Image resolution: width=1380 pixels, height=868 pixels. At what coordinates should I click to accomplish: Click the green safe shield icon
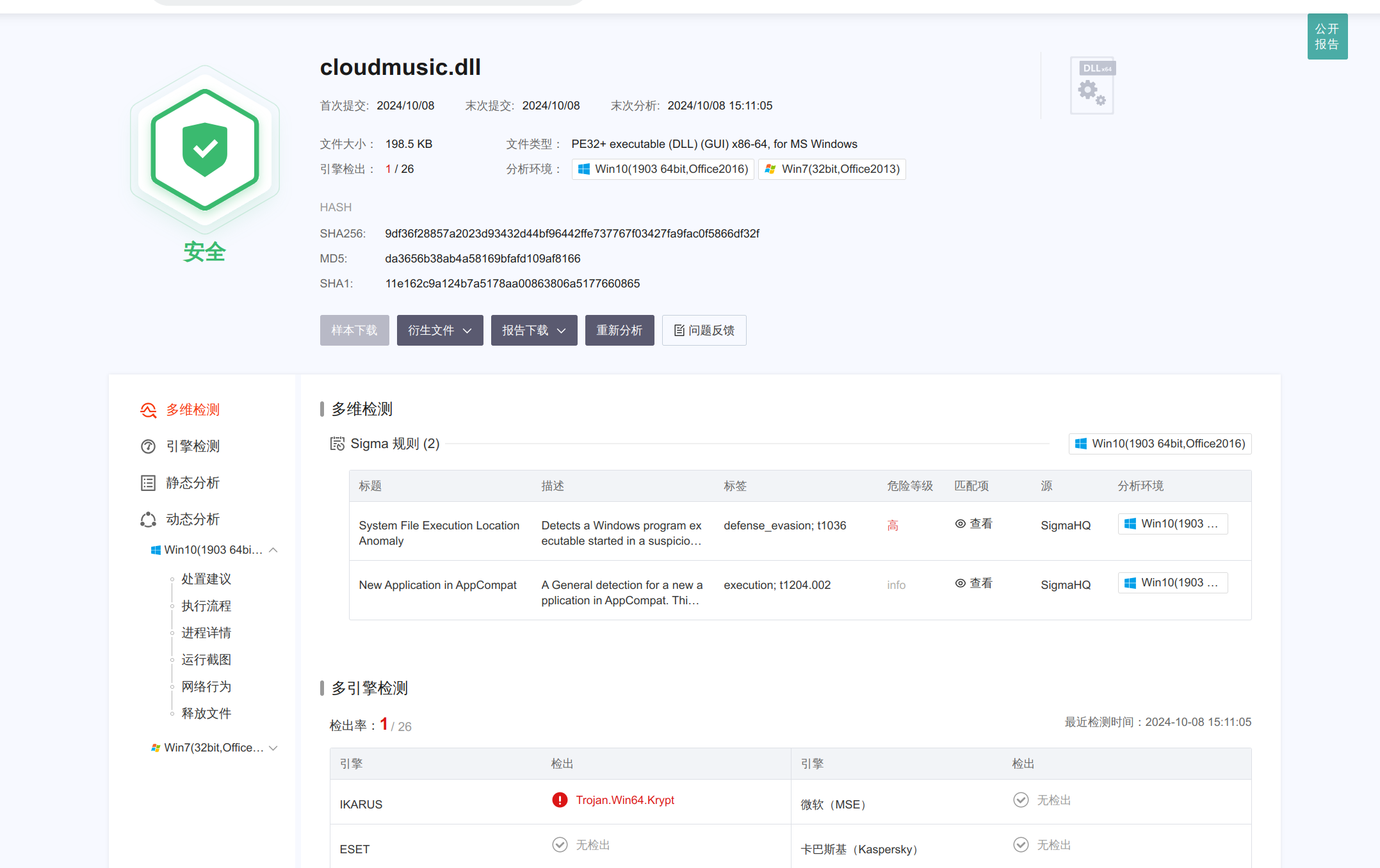click(x=205, y=150)
